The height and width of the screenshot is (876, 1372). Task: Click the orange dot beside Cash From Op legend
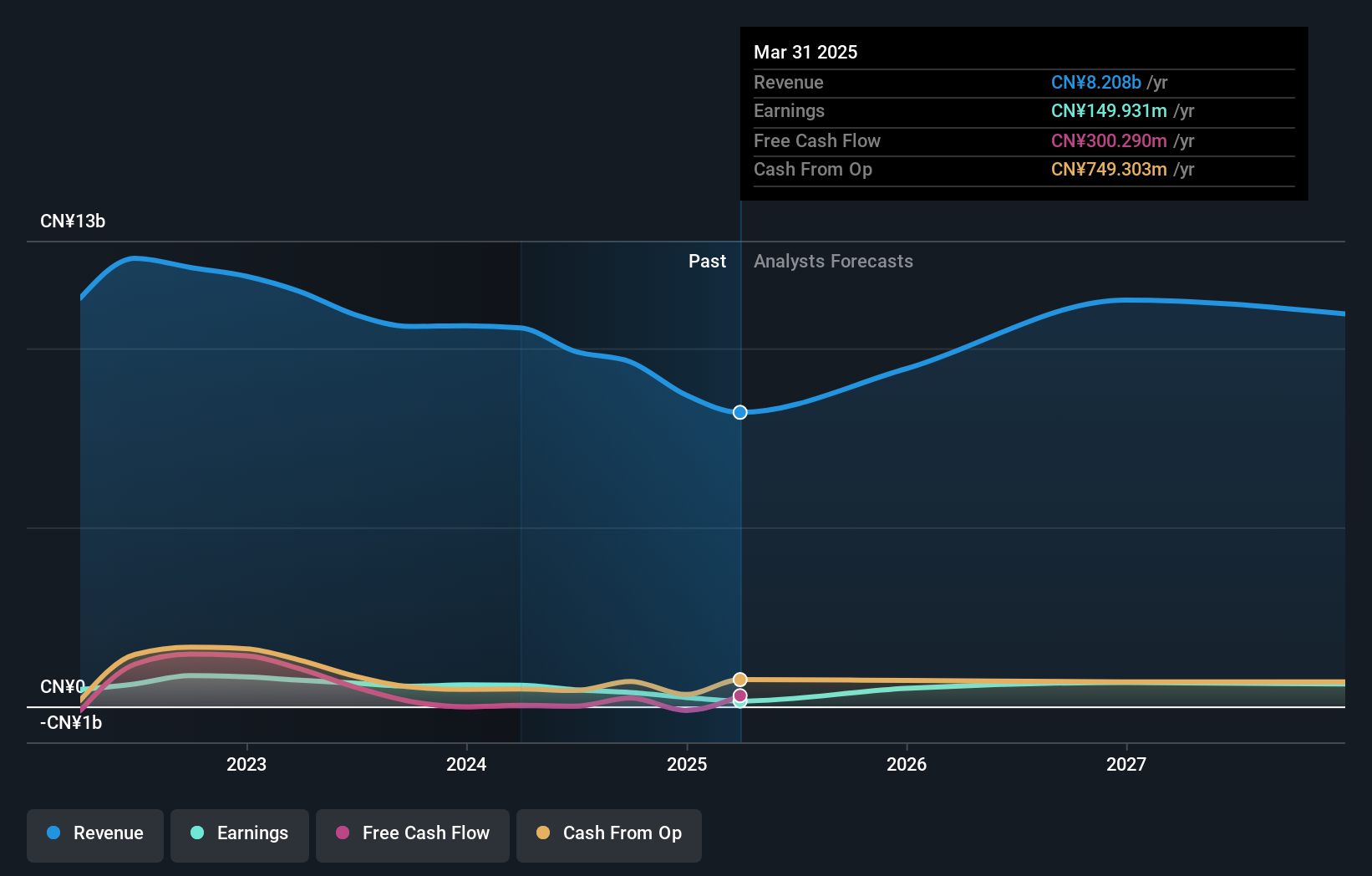543,833
